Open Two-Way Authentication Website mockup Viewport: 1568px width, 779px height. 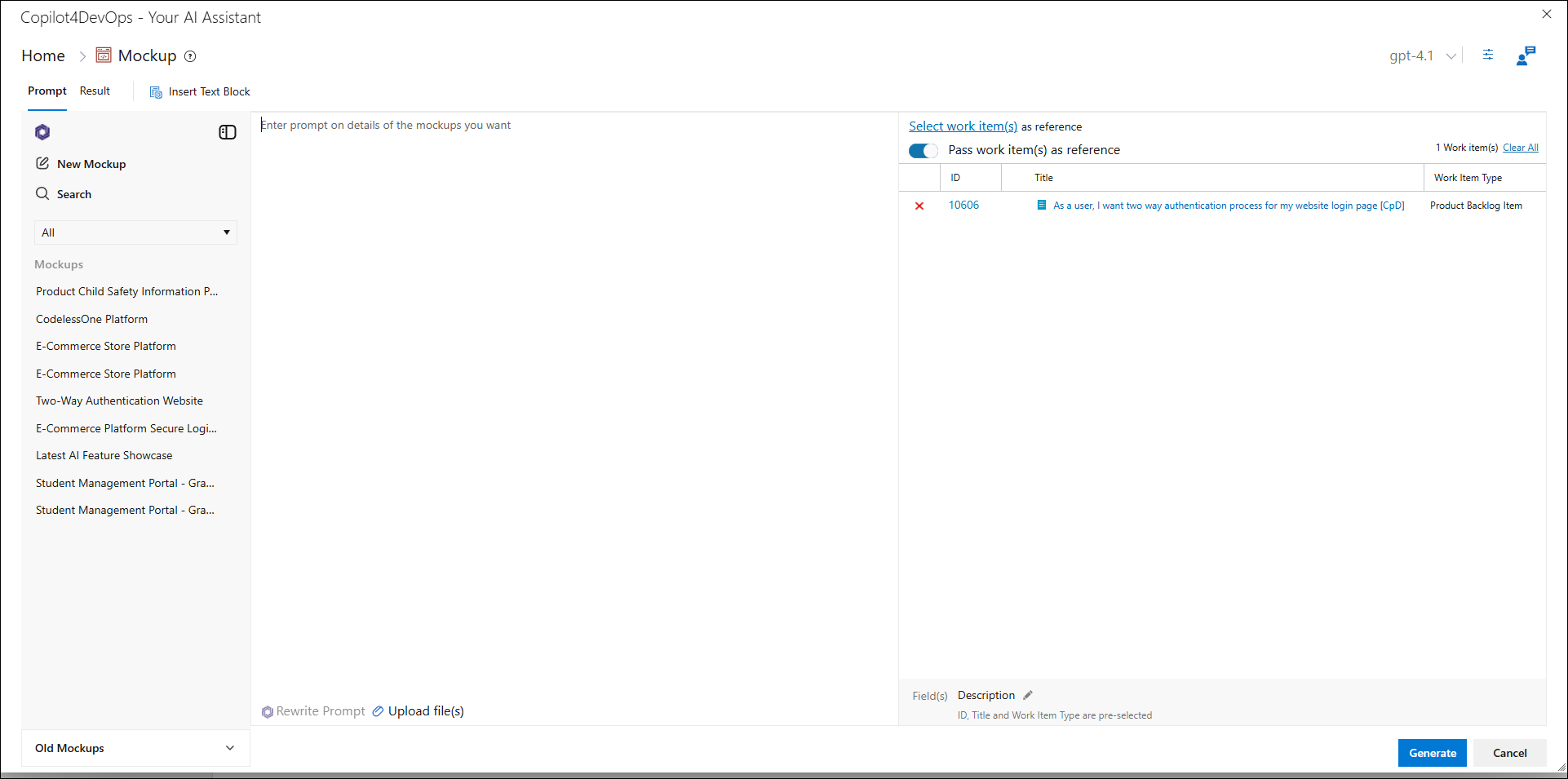119,401
